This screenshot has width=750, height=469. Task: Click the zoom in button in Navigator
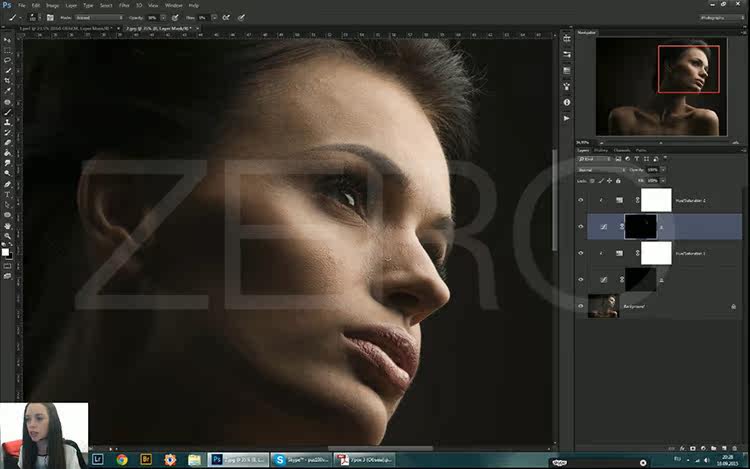[736, 142]
